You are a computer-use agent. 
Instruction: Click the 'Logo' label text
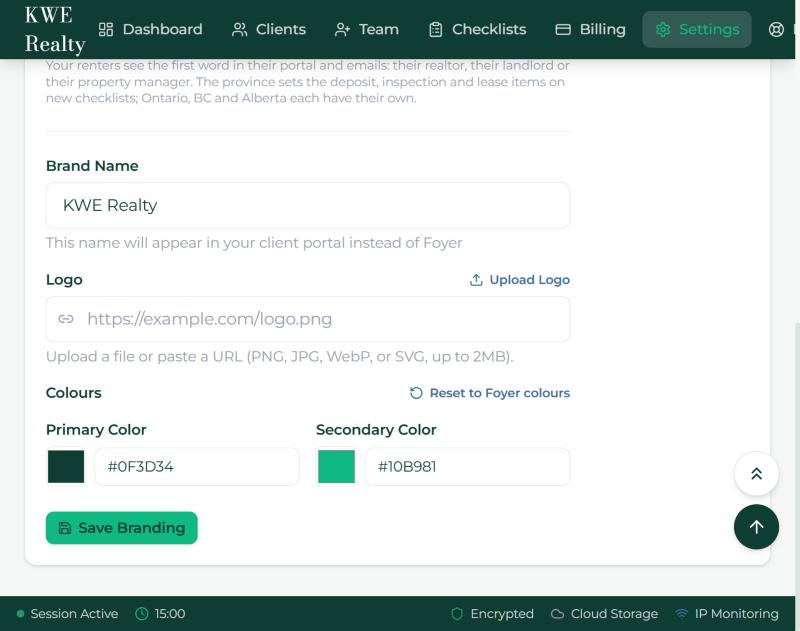pos(64,280)
